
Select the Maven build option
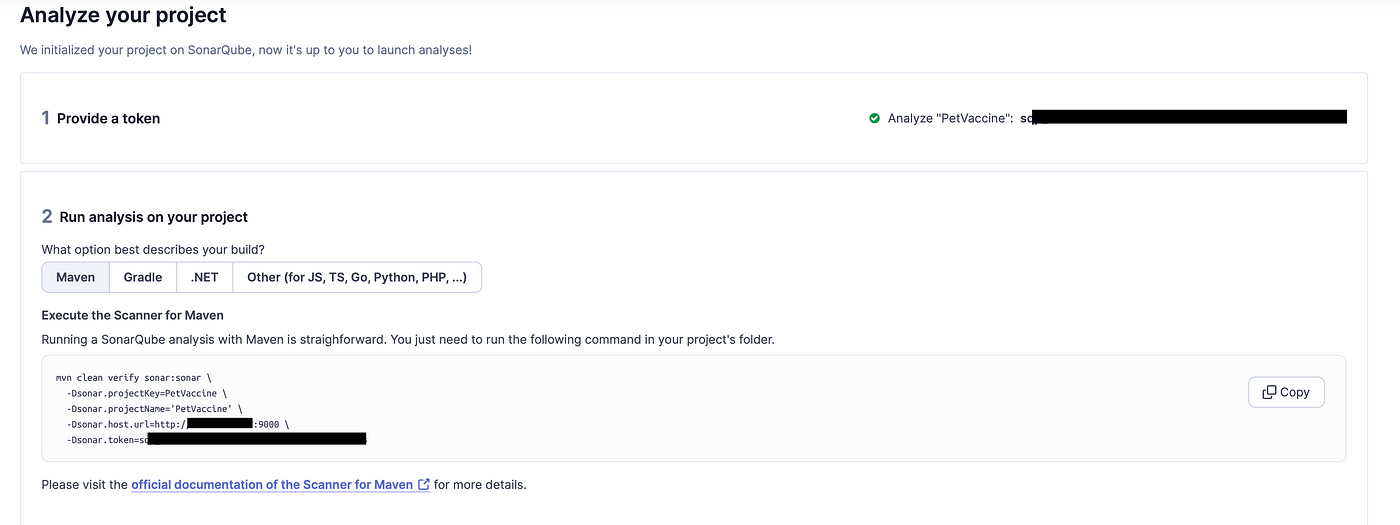(x=76, y=277)
